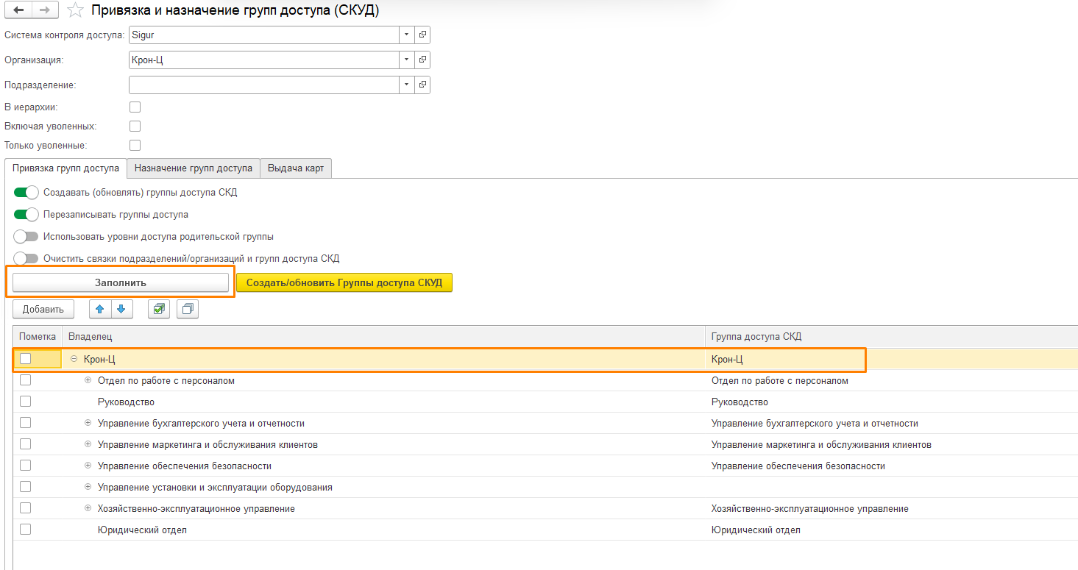Image resolution: width=1078 pixels, height=570 pixels.
Task: Click the forward navigation arrow
Action: [45, 10]
